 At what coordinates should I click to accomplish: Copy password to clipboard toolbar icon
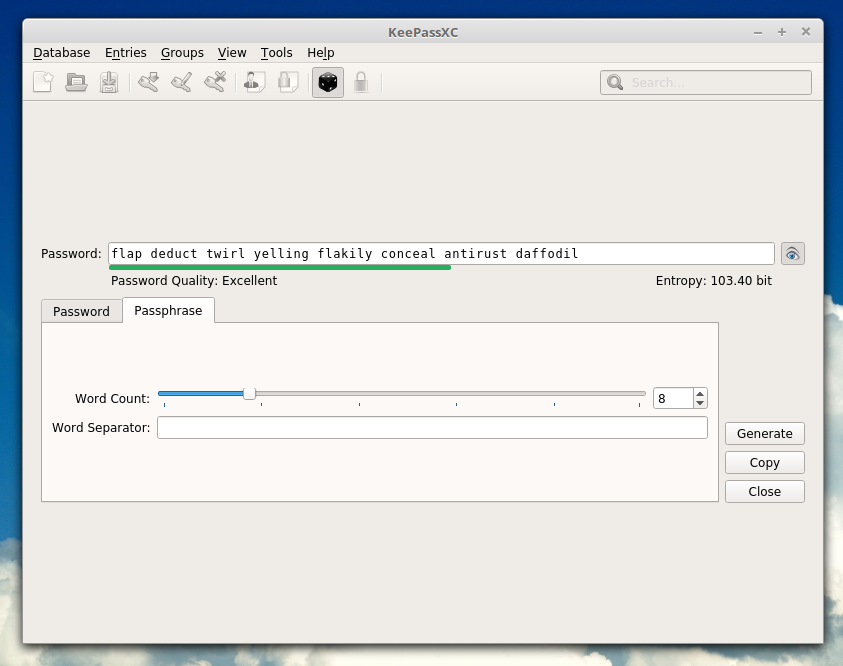(x=288, y=82)
